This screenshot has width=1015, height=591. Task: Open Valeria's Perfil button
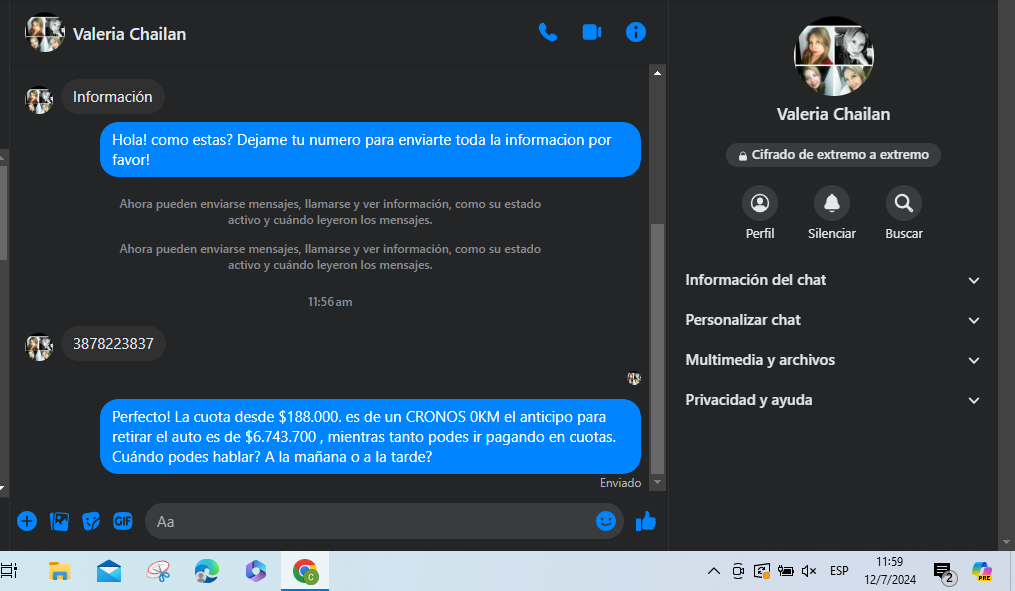coord(759,204)
